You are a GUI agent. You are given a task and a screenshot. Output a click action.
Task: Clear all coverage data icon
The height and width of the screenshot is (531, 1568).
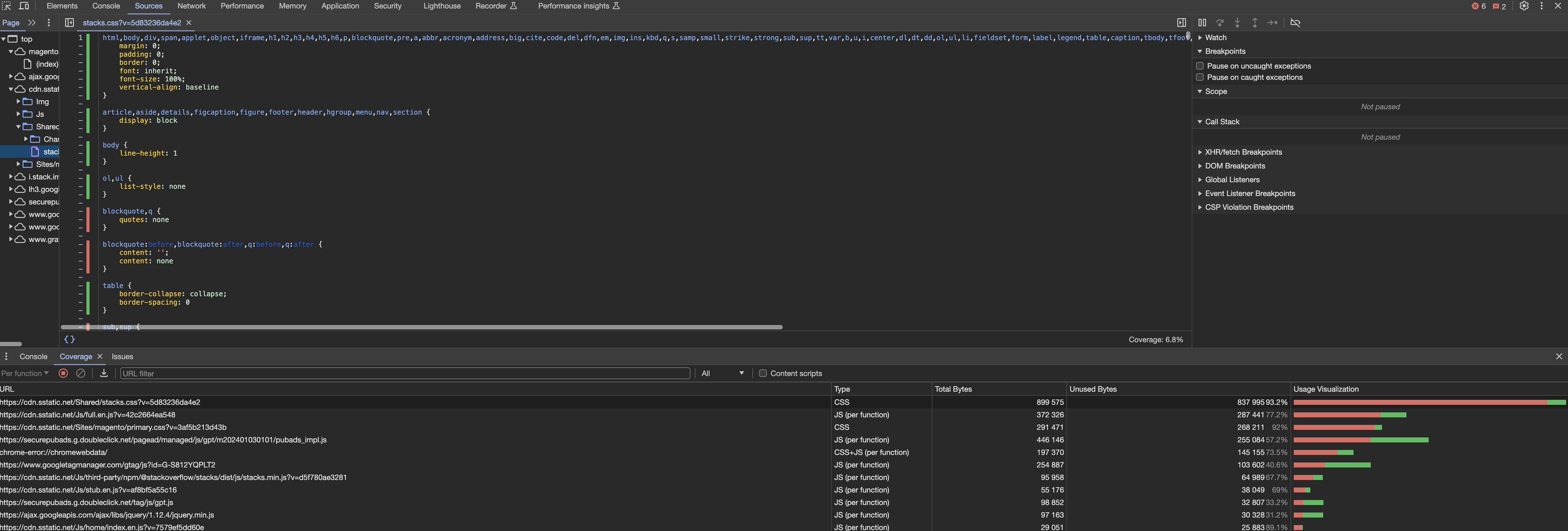pyautogui.click(x=80, y=373)
